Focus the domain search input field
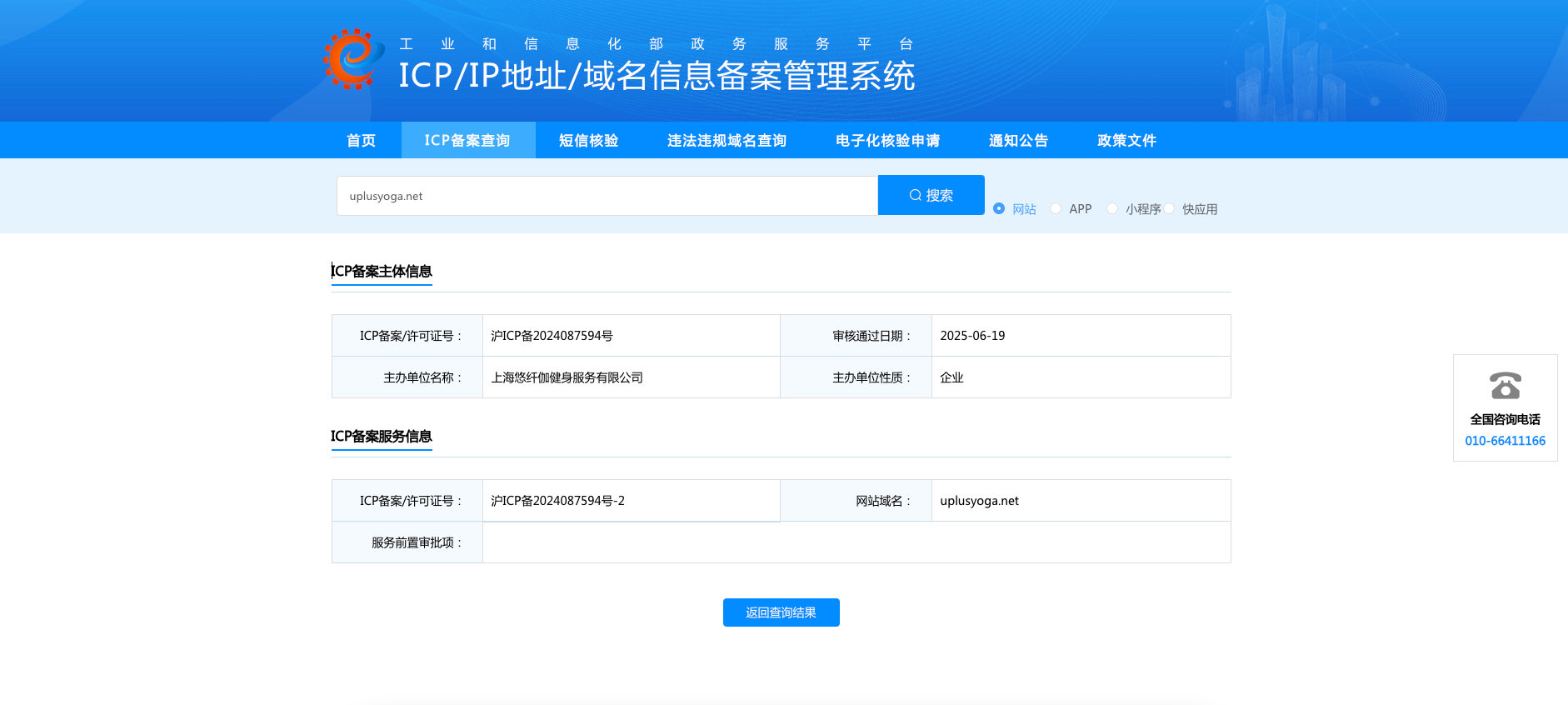1568x705 pixels. [x=607, y=196]
